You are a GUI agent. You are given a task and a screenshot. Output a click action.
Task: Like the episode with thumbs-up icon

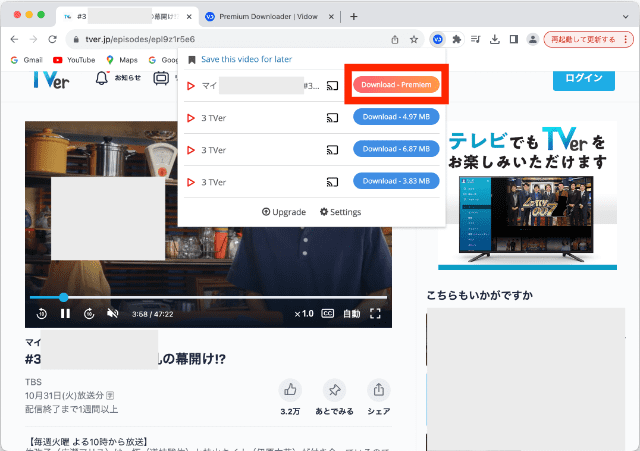(x=290, y=390)
